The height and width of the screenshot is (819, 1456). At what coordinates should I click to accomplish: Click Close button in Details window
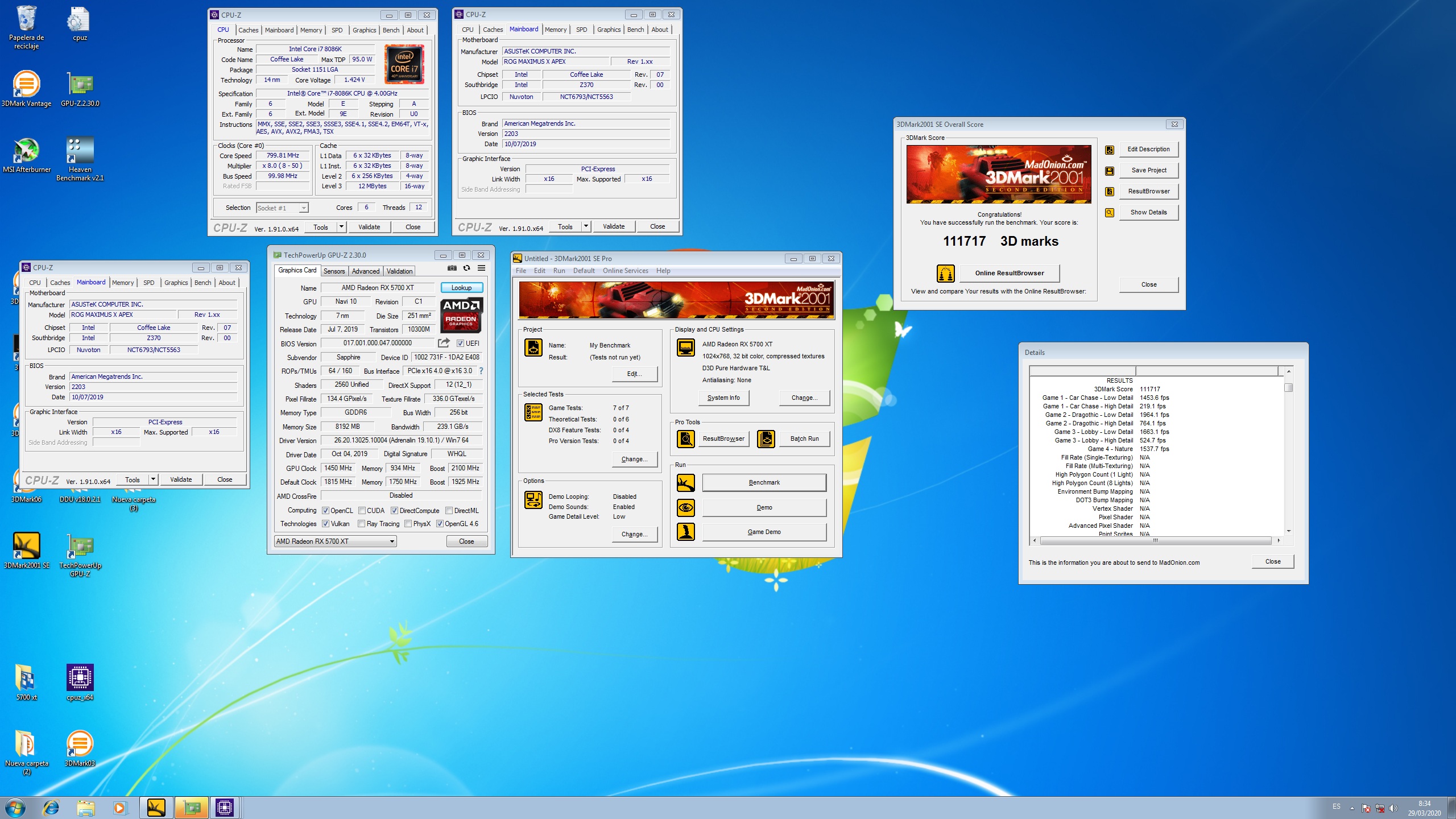1273,561
